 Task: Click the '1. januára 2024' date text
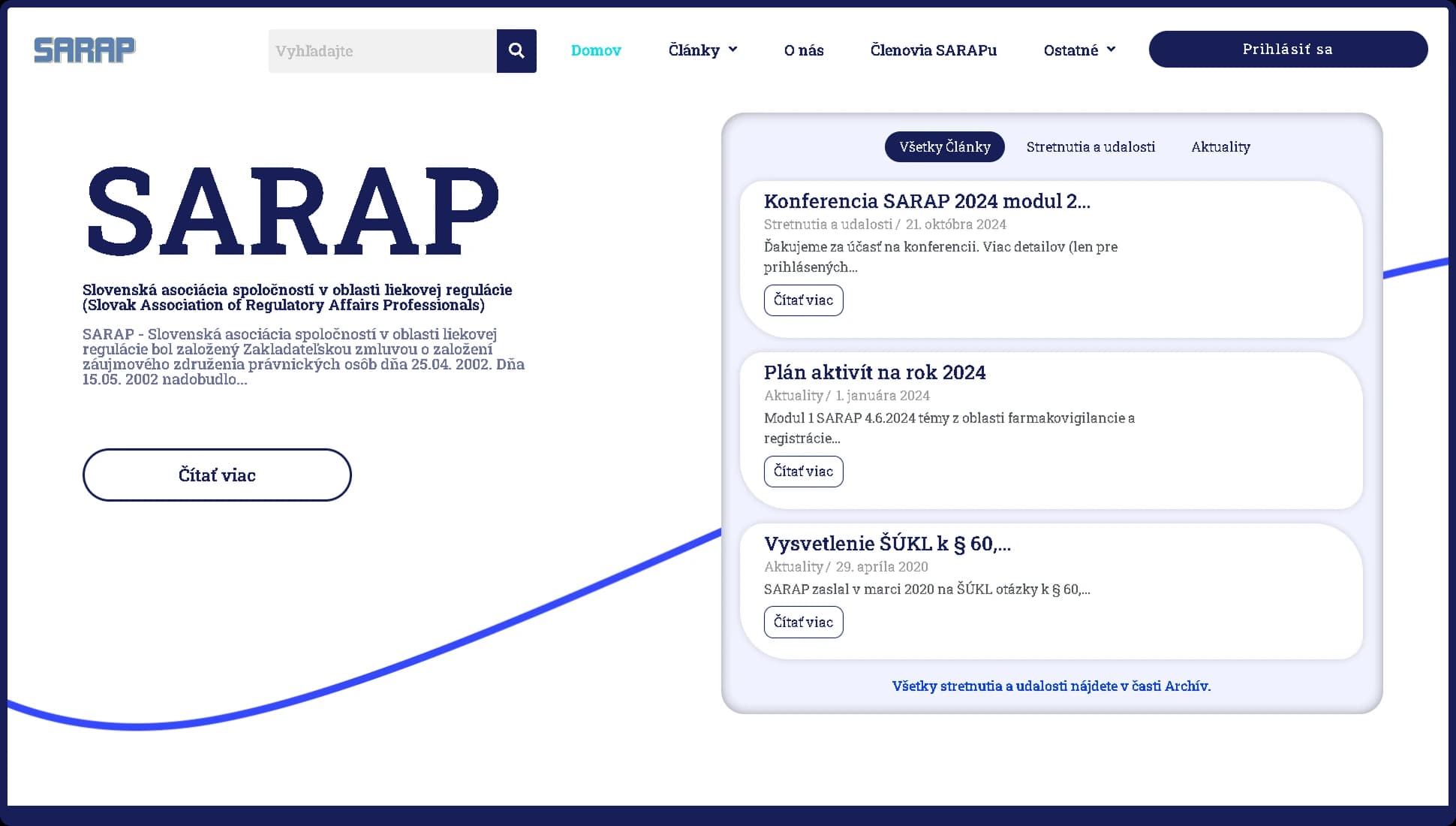[x=883, y=396]
